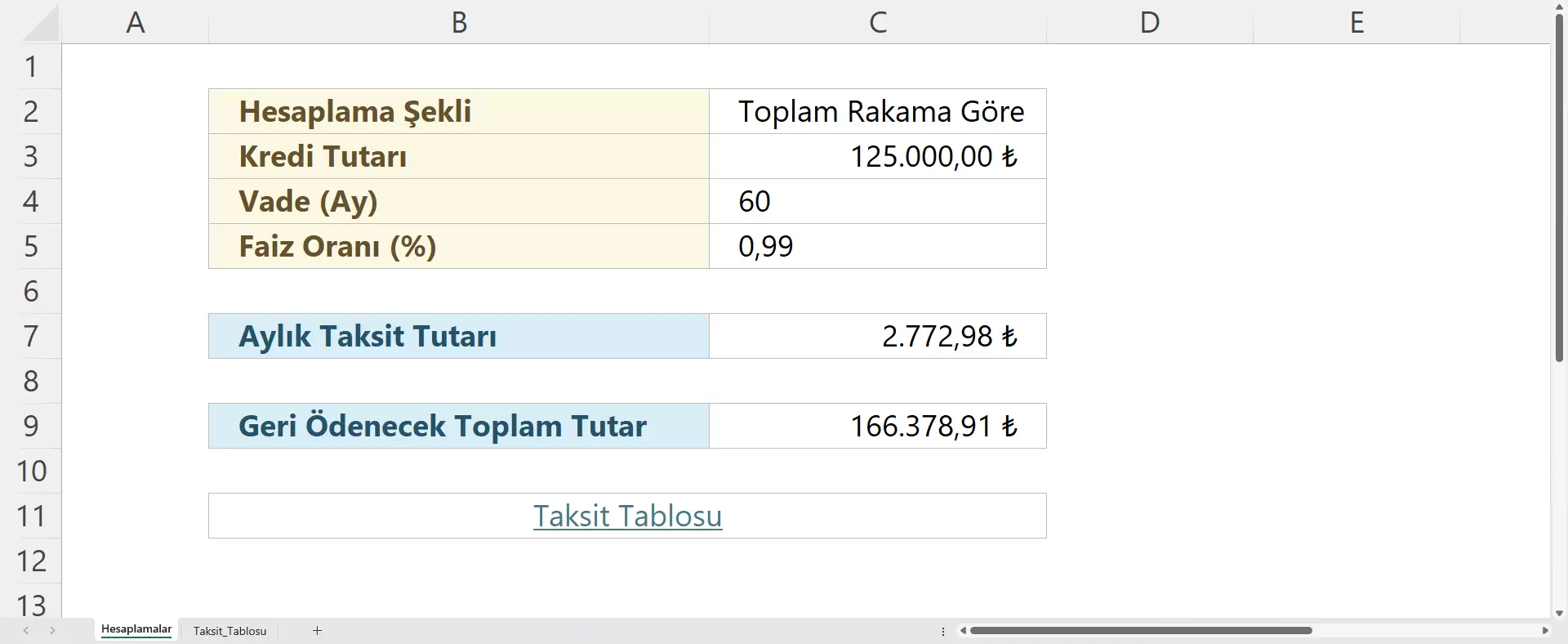The image size is (1568, 644).
Task: Click the tab bar resize dots handle
Action: 943,631
